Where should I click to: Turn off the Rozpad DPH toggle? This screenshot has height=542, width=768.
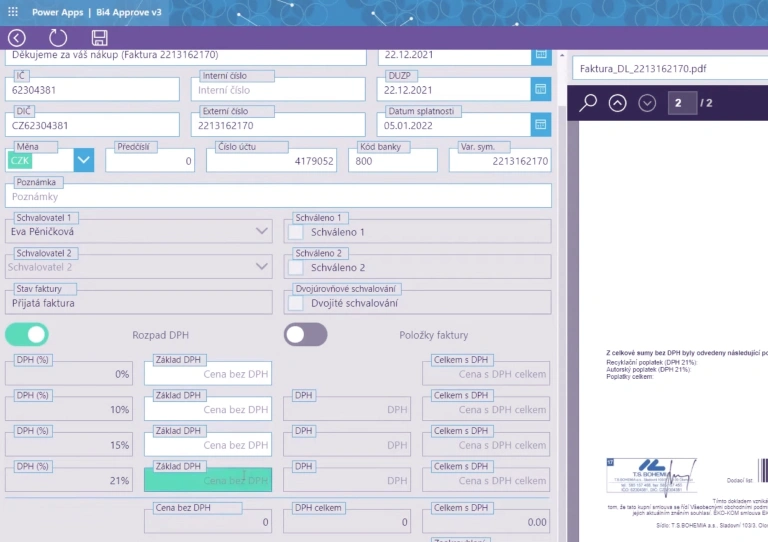[27, 335]
